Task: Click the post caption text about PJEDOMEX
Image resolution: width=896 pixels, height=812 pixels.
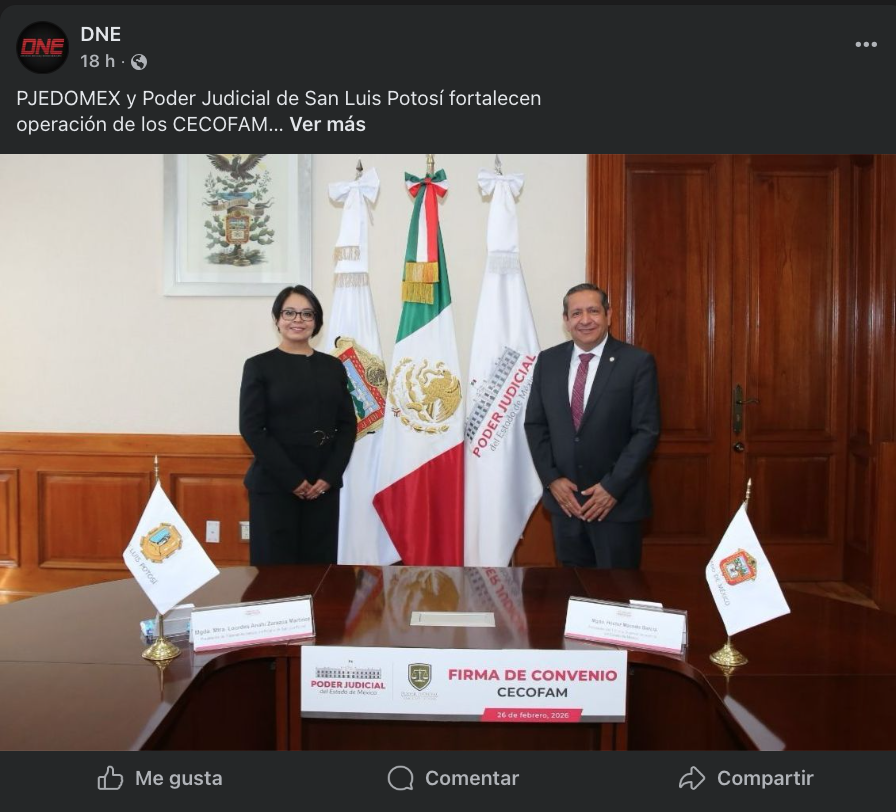Action: coord(278,111)
